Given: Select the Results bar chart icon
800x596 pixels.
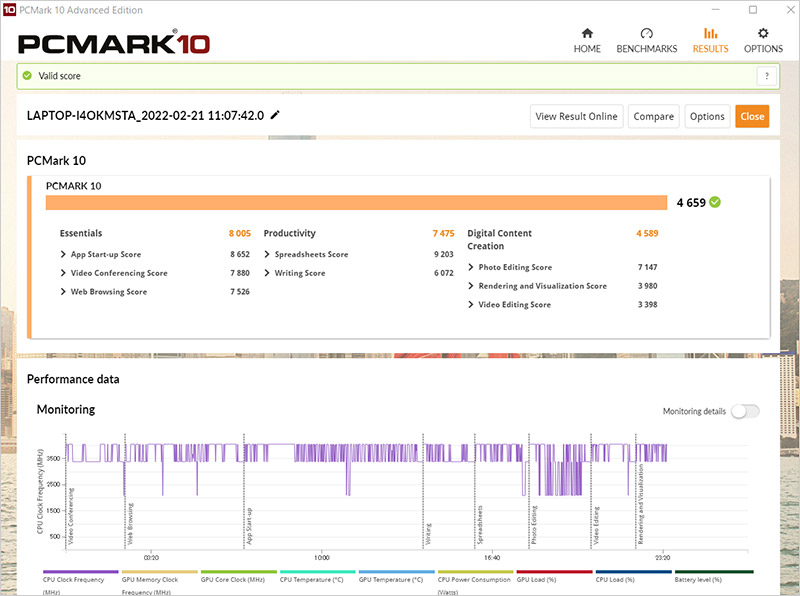Looking at the screenshot, I should [710, 33].
